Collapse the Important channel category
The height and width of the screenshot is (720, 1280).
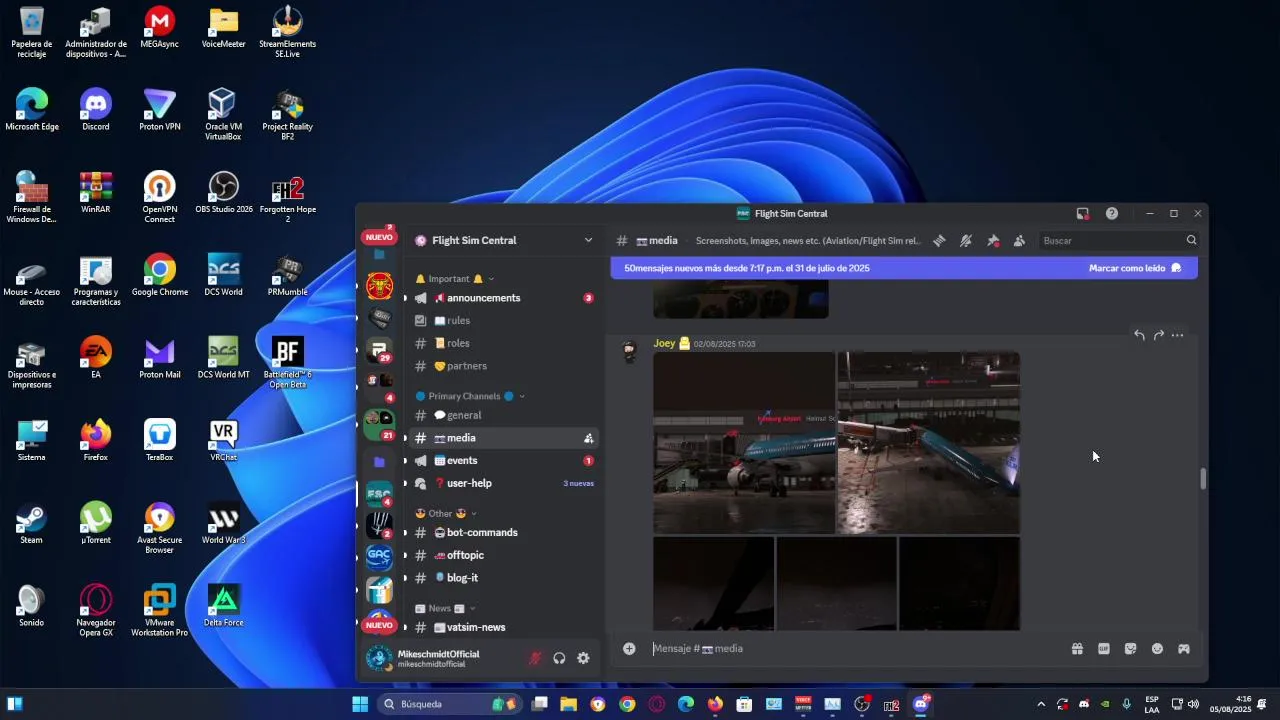coord(455,279)
